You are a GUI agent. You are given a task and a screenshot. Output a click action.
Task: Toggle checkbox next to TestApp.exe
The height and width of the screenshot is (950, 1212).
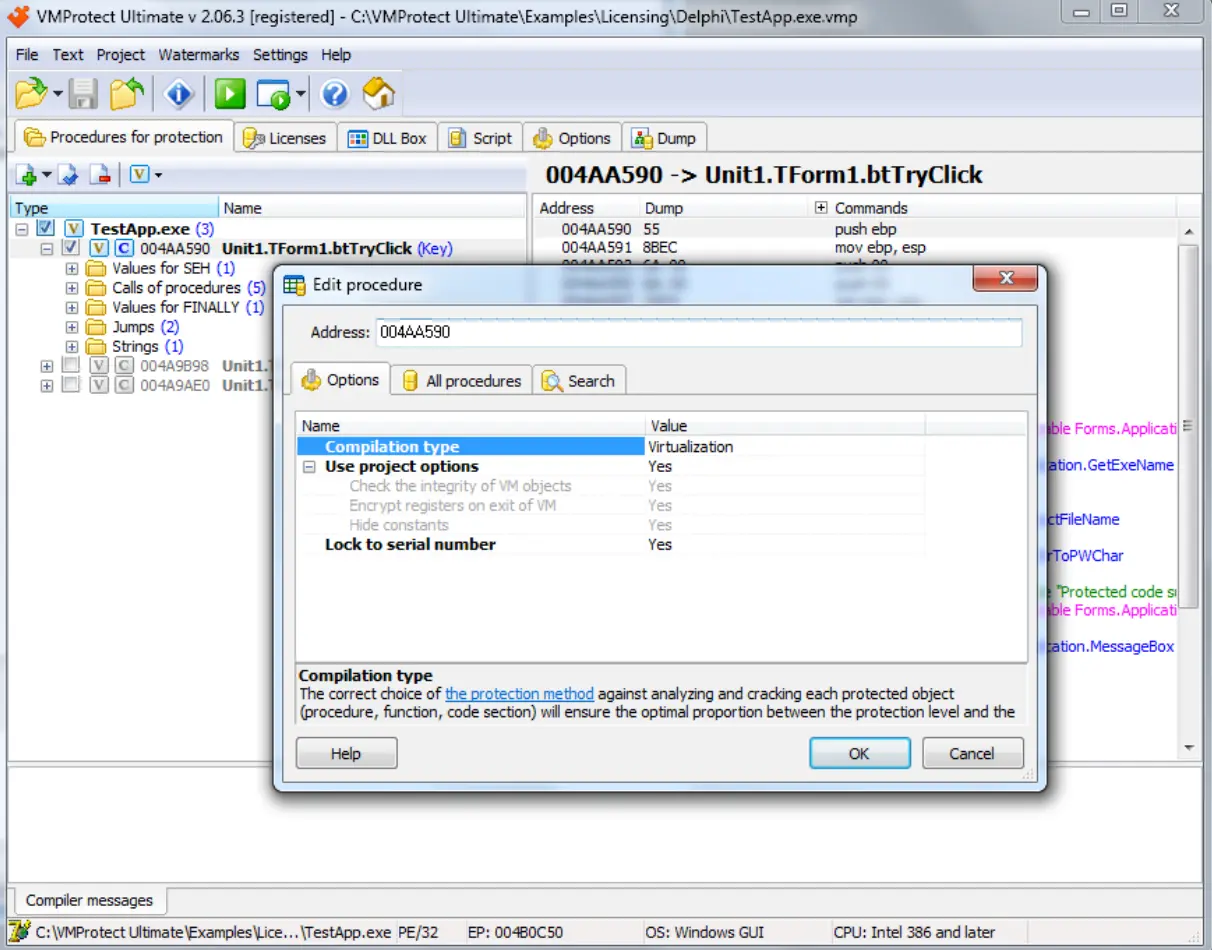click(45, 229)
